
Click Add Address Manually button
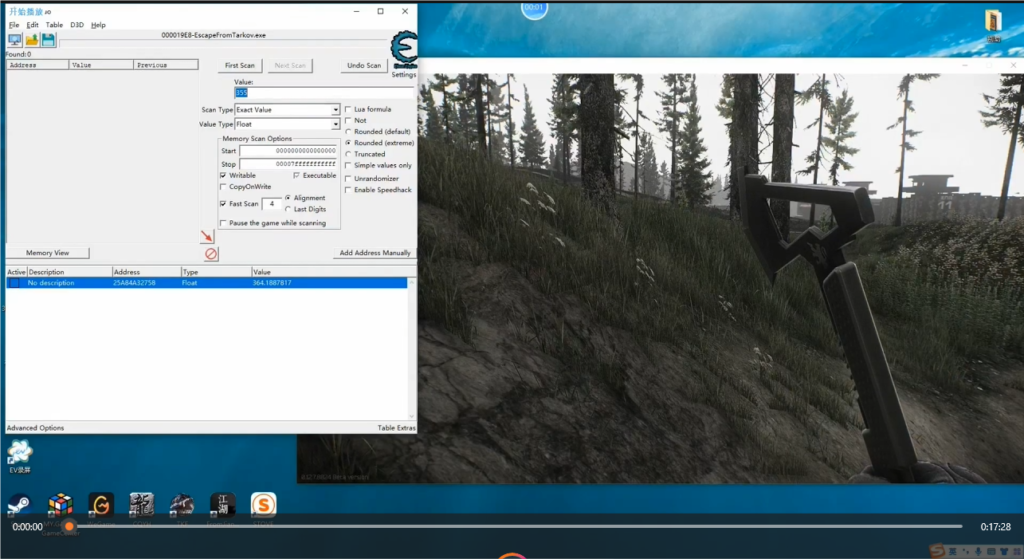[x=374, y=253]
